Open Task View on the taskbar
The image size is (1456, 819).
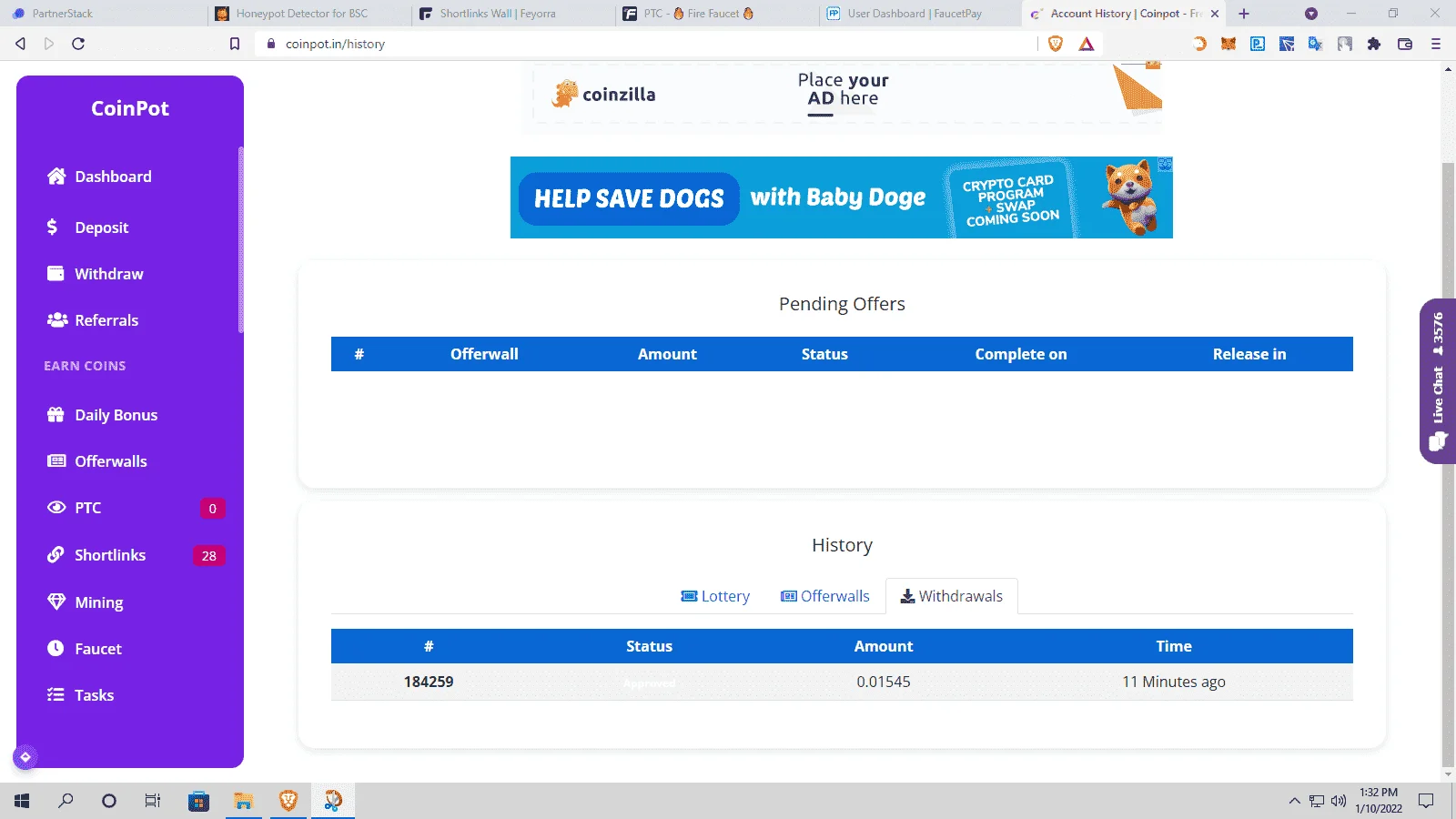tap(153, 801)
